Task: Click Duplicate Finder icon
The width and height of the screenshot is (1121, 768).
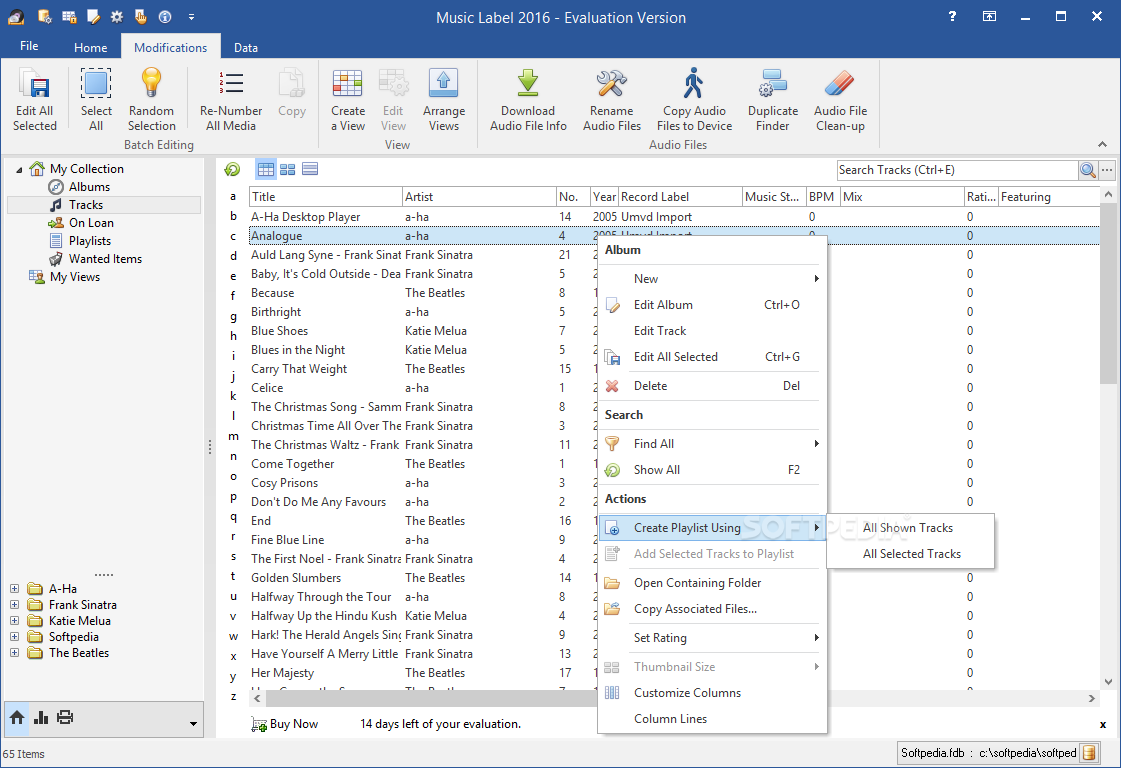Action: [773, 83]
